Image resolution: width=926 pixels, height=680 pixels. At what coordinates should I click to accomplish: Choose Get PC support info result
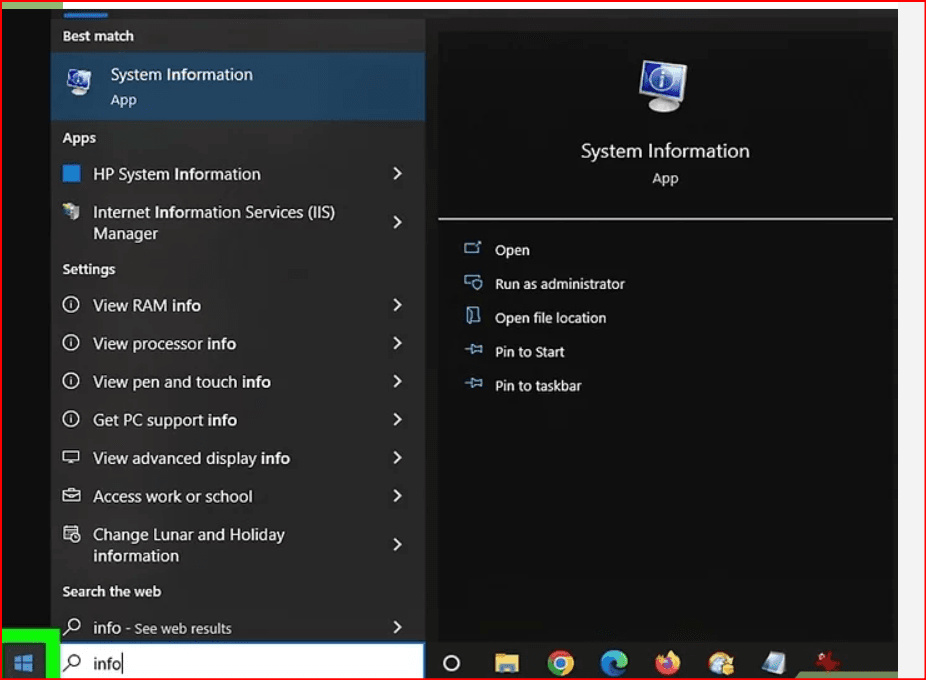click(165, 420)
